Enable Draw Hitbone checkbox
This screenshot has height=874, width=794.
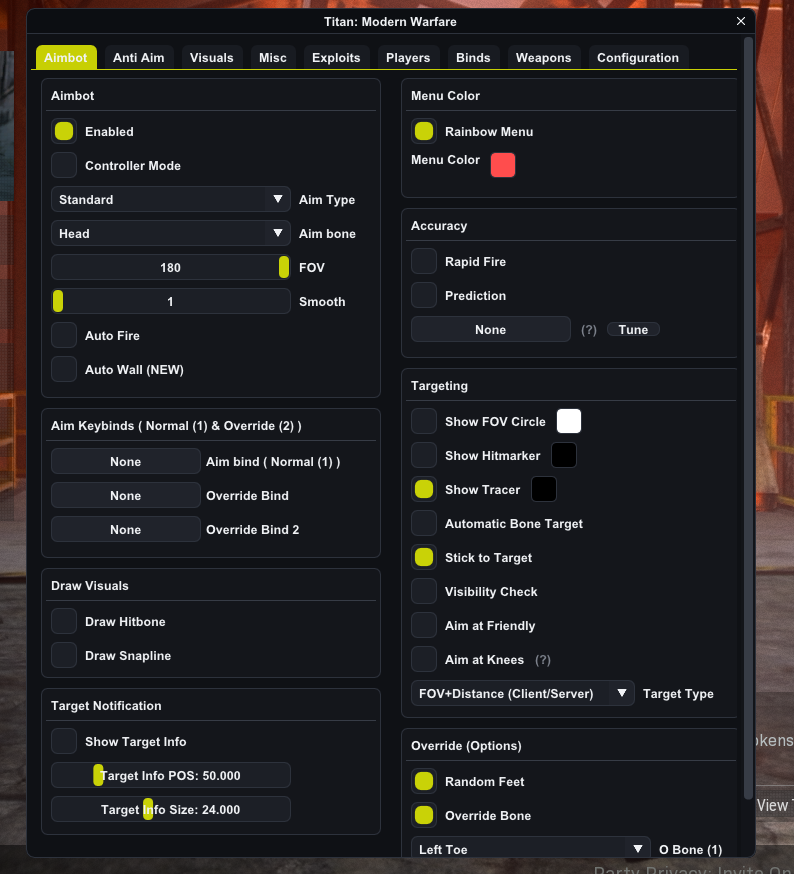[64, 621]
